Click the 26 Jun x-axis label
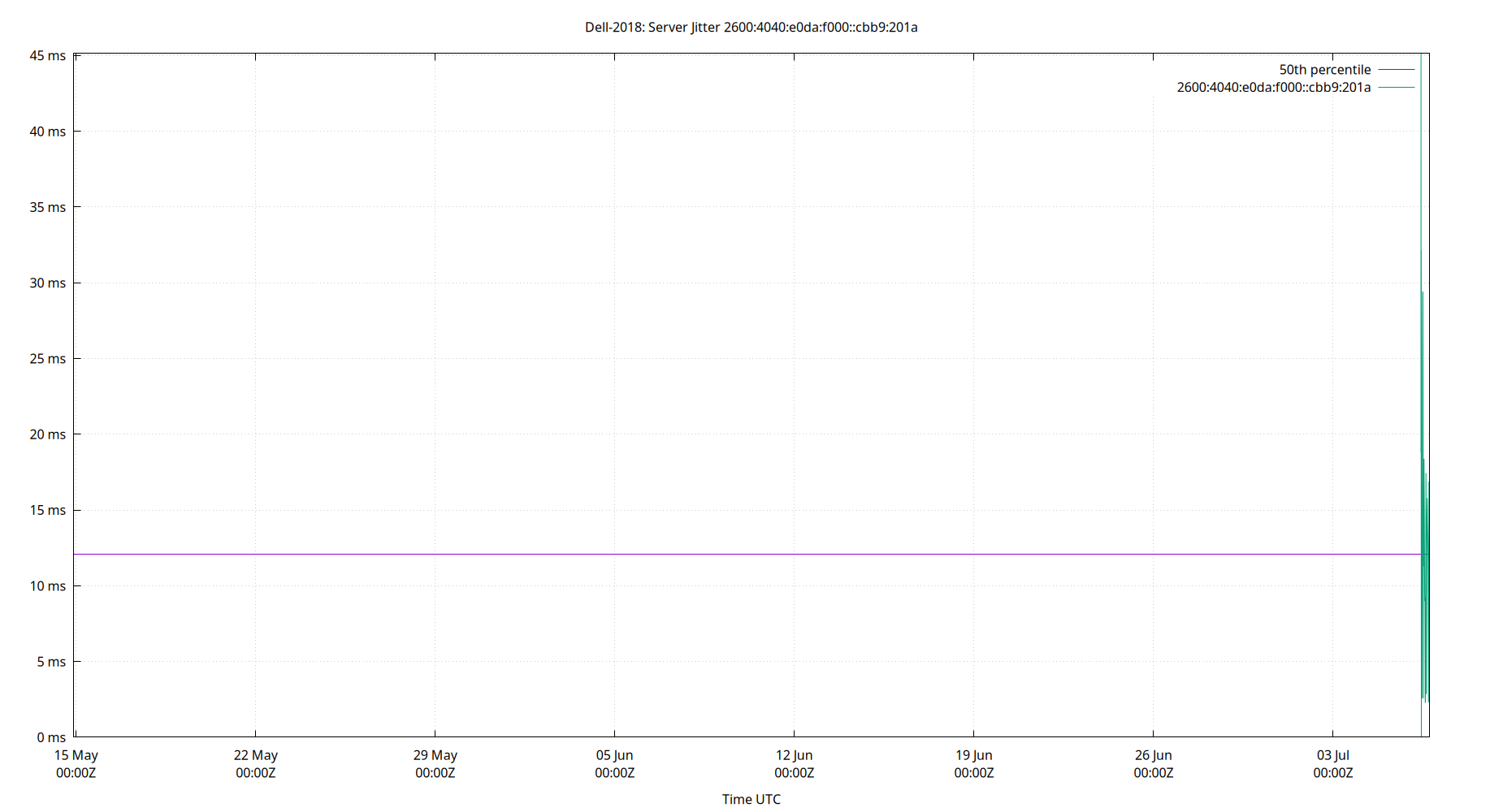 tap(1154, 755)
